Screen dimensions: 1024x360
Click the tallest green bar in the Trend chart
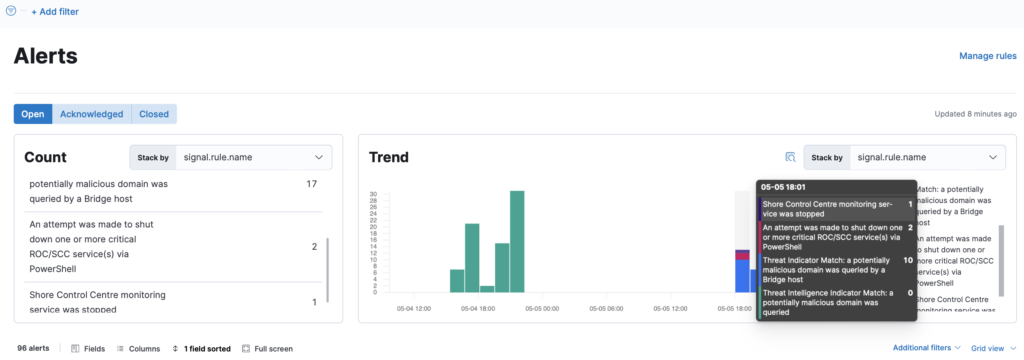coord(517,242)
